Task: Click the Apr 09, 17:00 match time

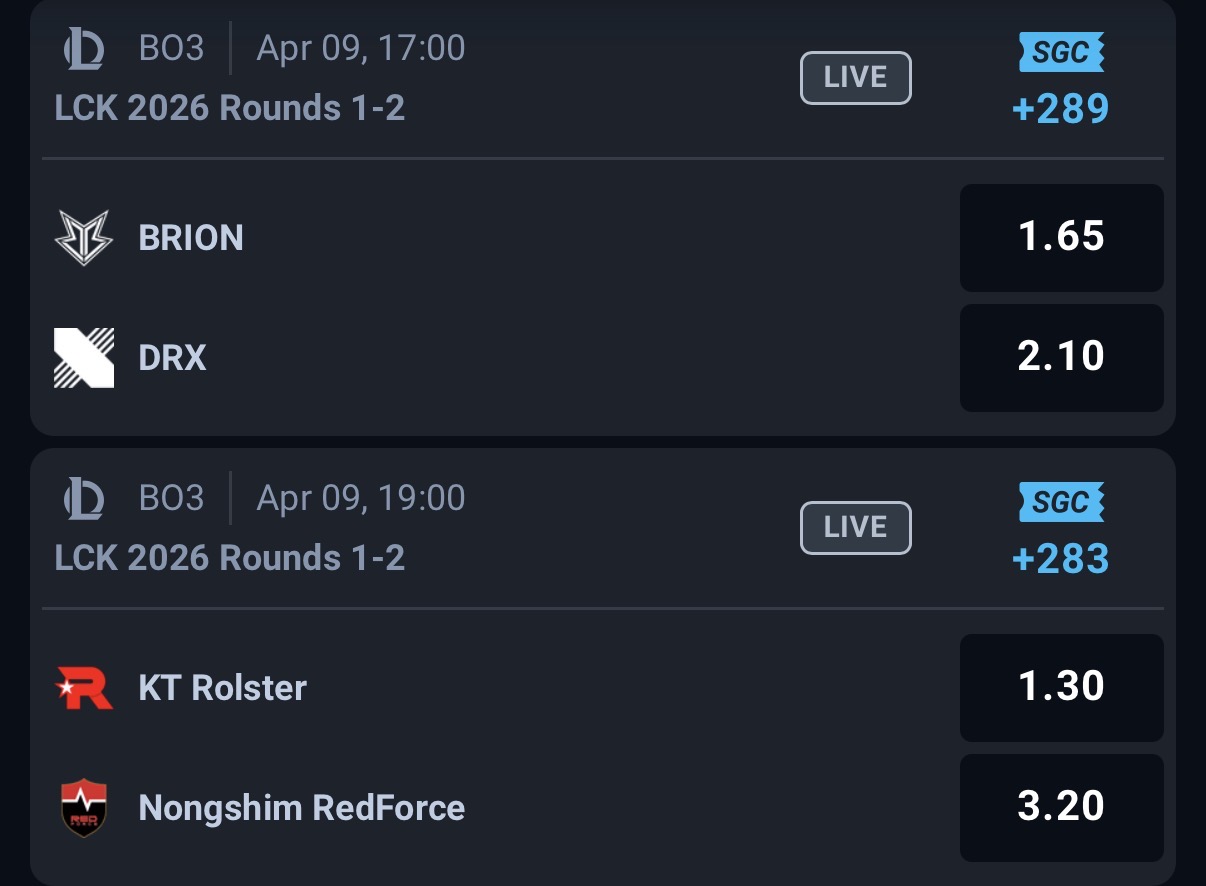Action: 361,48
